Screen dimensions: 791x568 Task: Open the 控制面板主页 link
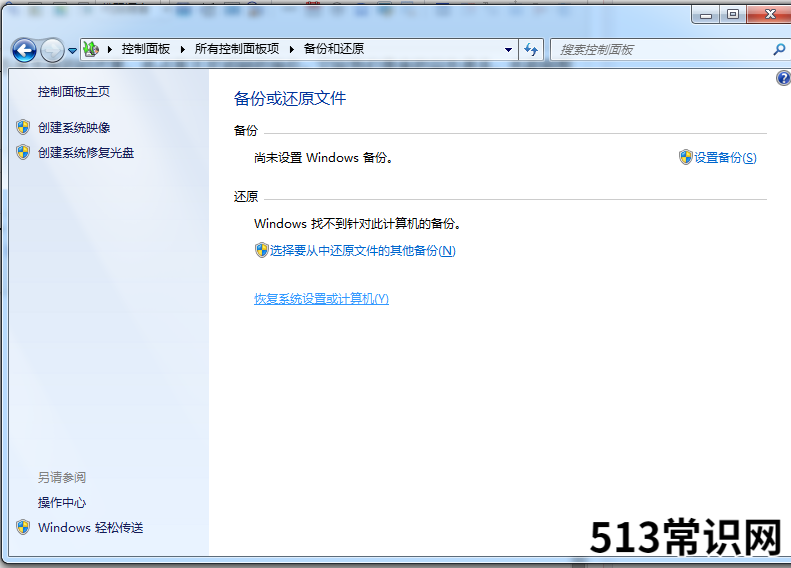point(74,91)
